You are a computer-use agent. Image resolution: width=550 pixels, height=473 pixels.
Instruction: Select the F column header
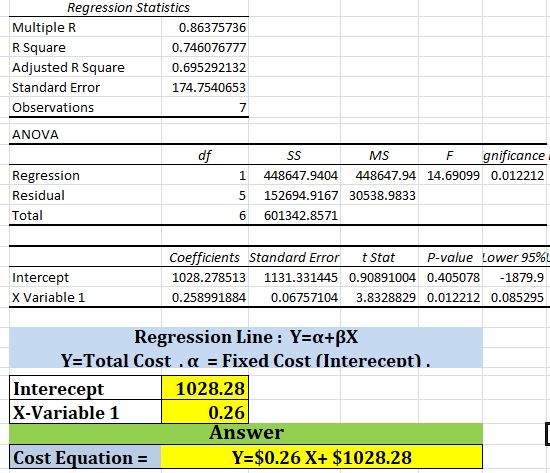[450, 155]
